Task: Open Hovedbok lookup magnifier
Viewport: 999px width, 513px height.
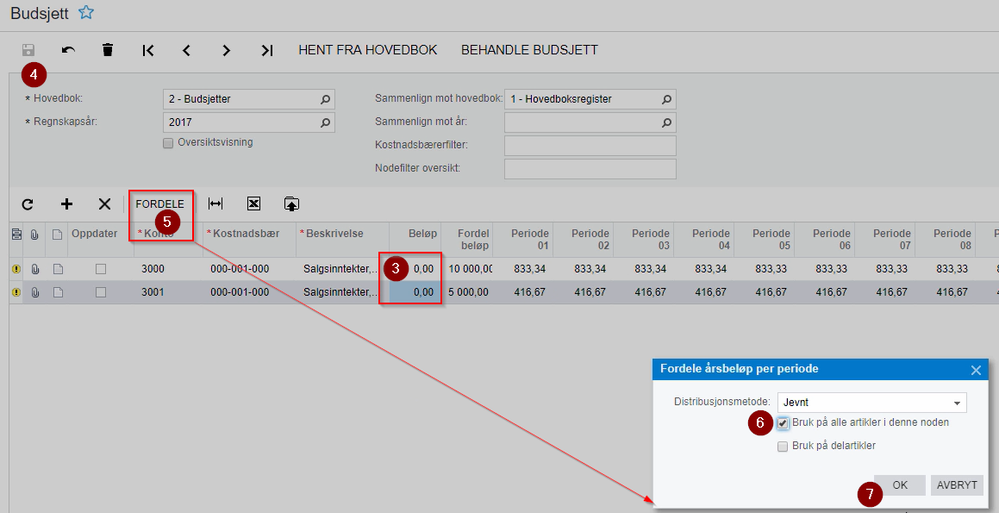Action: point(325,99)
